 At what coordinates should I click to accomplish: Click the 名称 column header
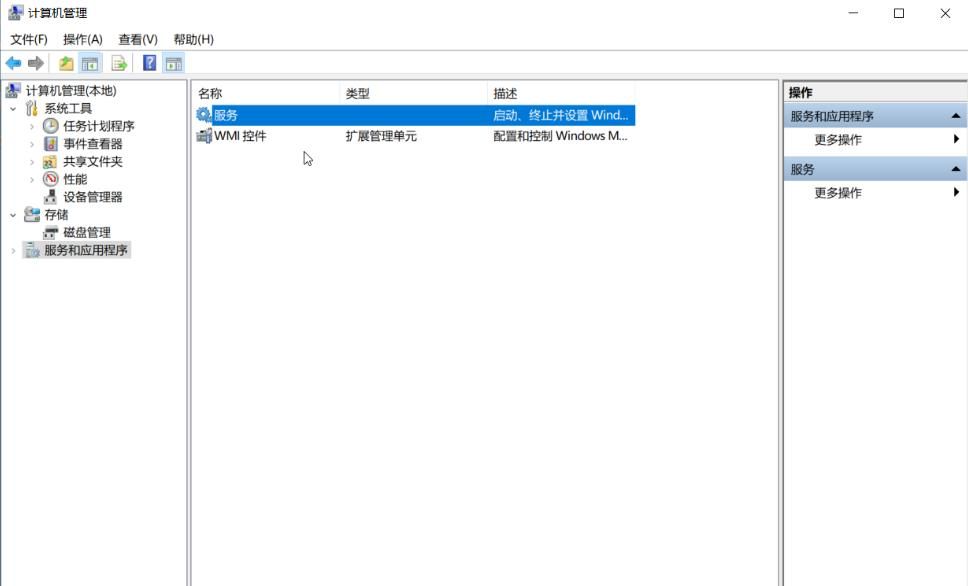pyautogui.click(x=215, y=91)
